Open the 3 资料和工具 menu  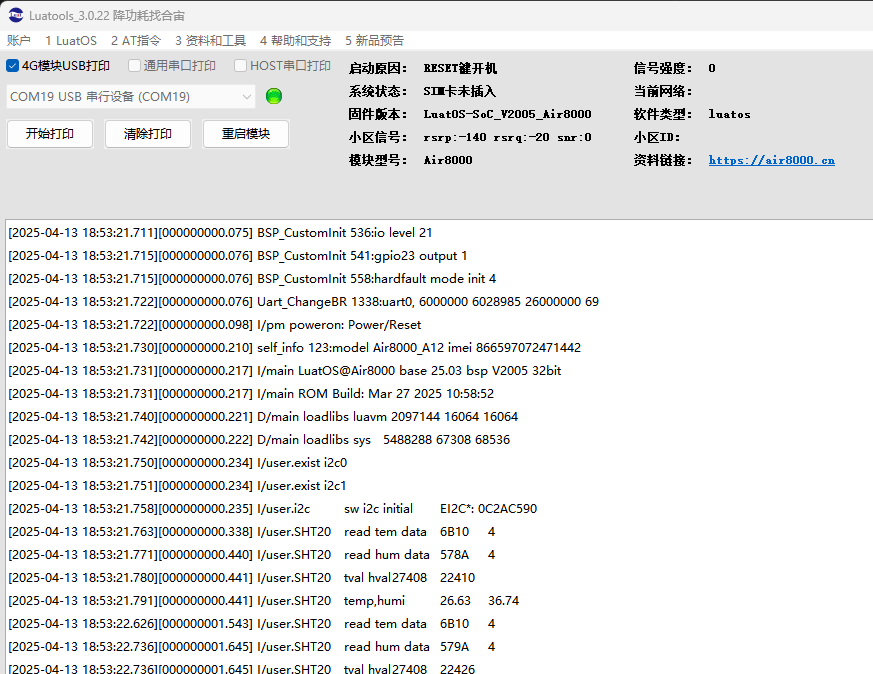tap(210, 41)
